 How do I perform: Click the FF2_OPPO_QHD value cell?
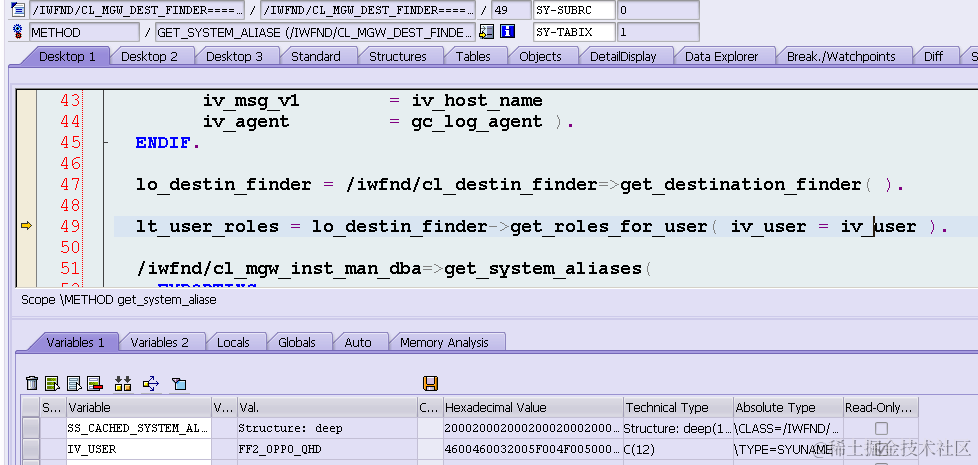327,449
